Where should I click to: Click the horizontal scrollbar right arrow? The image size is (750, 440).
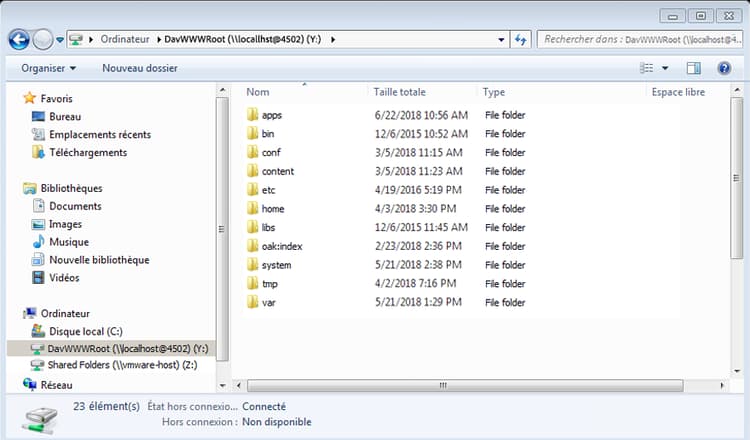click(x=722, y=385)
